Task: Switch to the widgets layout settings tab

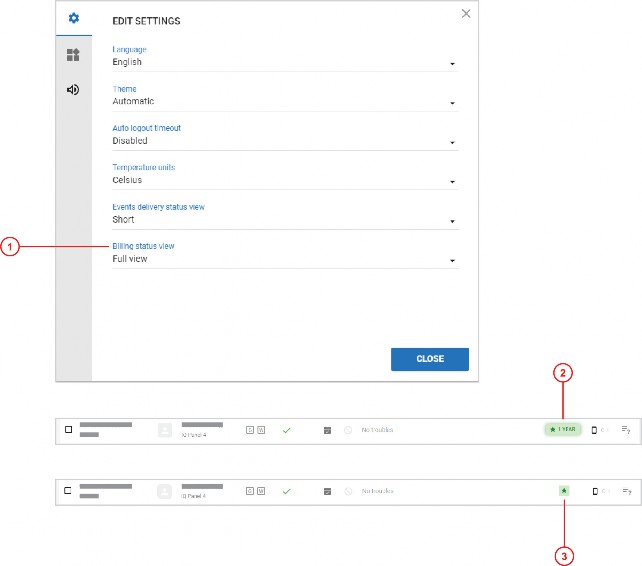Action: [x=73, y=54]
